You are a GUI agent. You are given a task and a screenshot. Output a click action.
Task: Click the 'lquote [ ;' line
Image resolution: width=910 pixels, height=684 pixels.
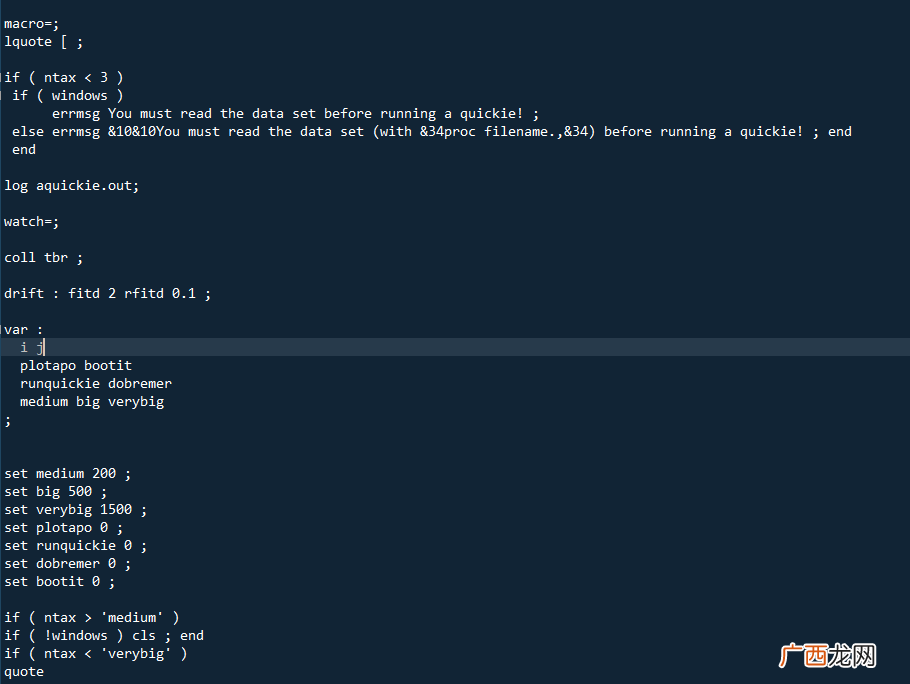(x=44, y=42)
